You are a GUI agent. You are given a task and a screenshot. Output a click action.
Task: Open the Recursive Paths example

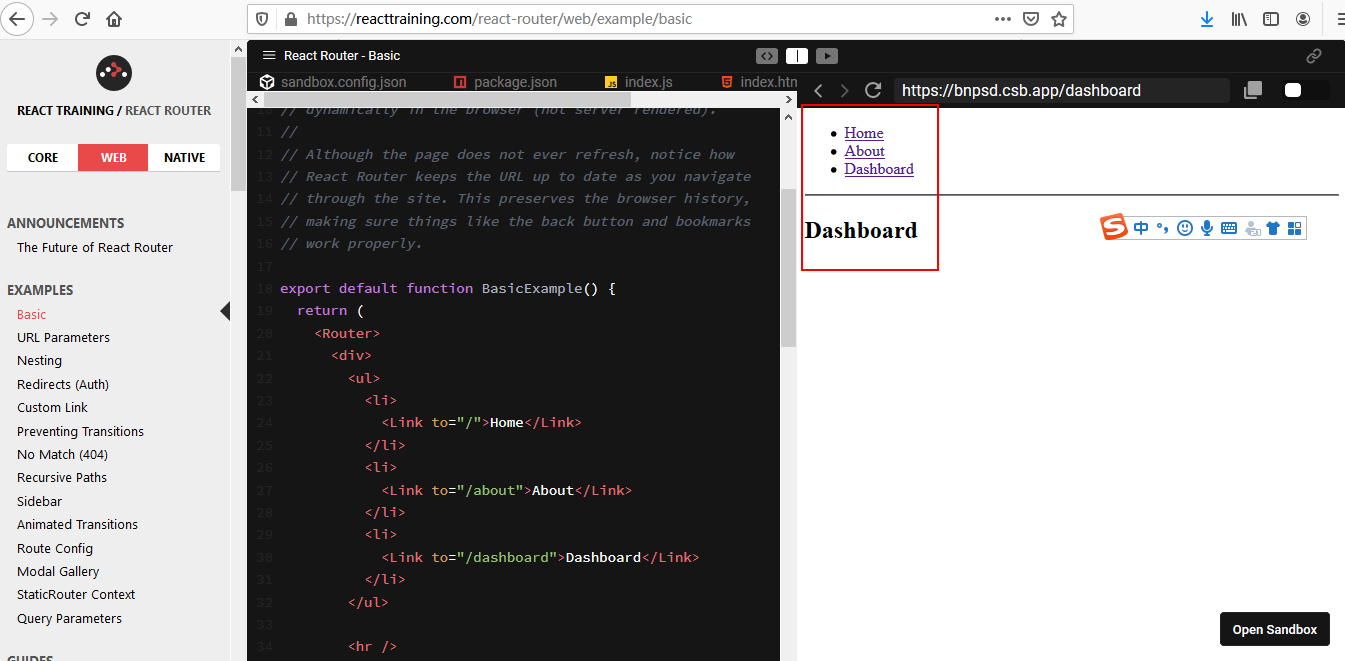[62, 477]
